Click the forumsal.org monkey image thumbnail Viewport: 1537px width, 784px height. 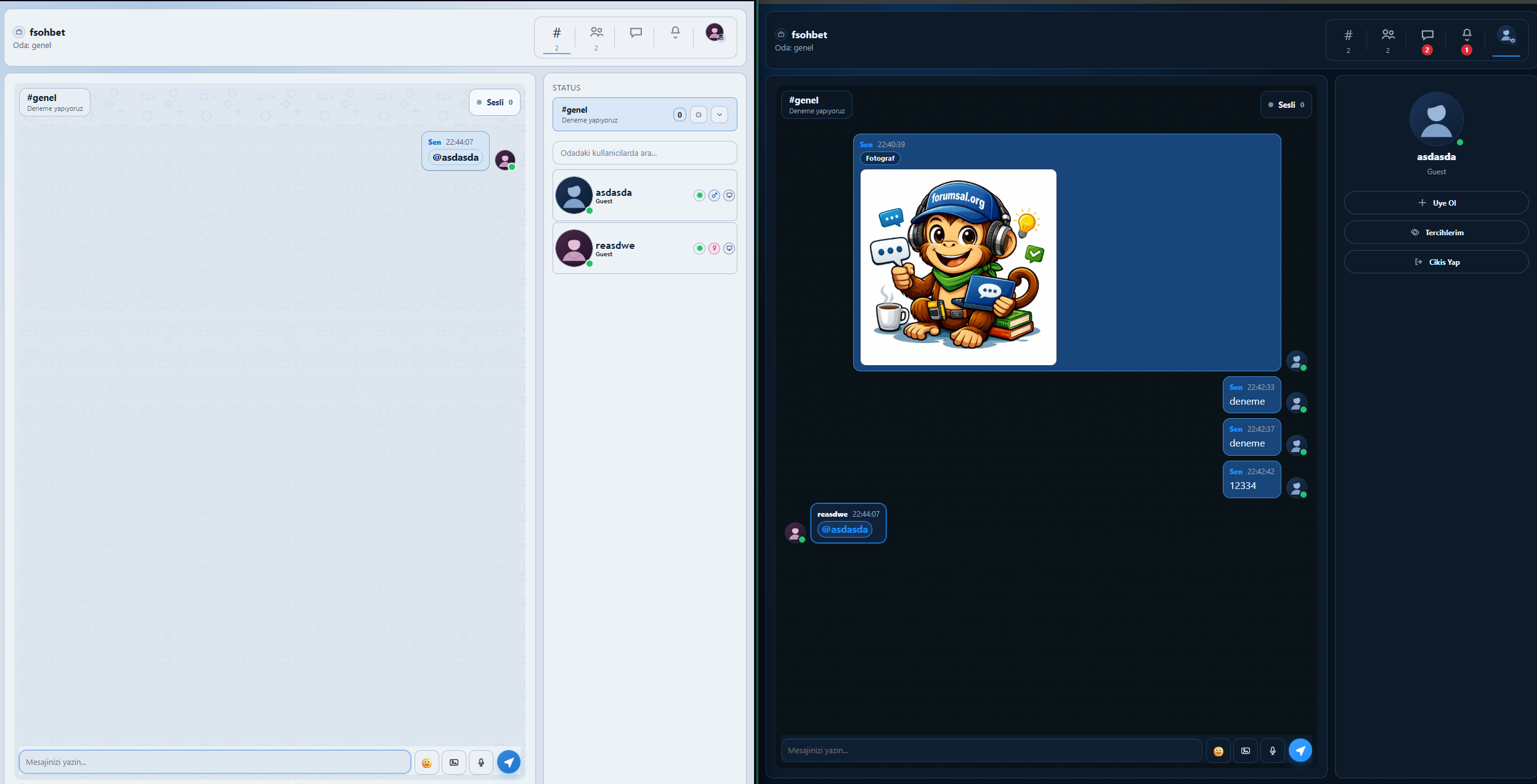958,267
